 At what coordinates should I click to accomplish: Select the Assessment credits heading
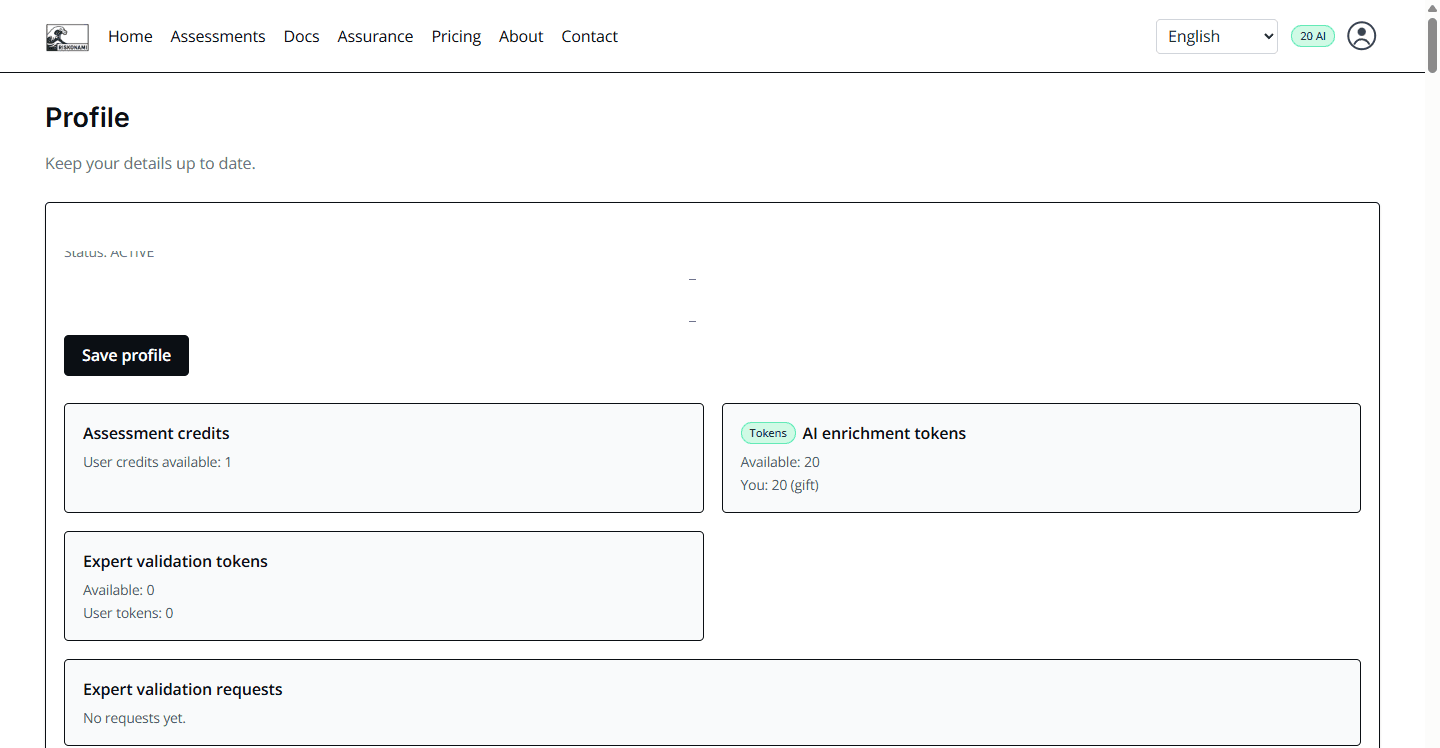coord(156,433)
